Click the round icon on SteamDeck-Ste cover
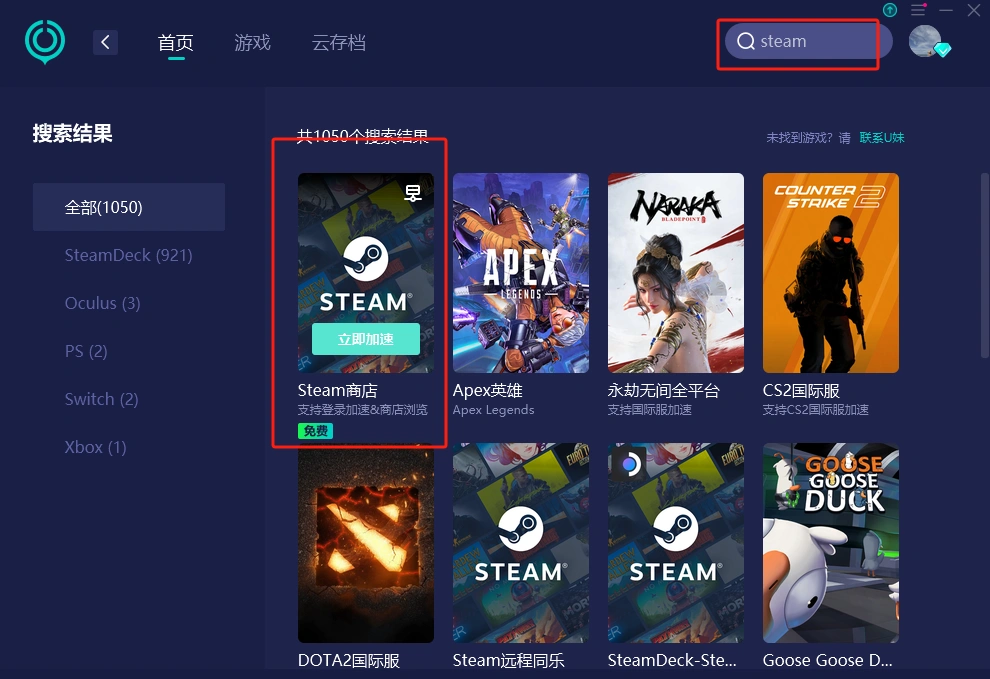 pyautogui.click(x=629, y=464)
